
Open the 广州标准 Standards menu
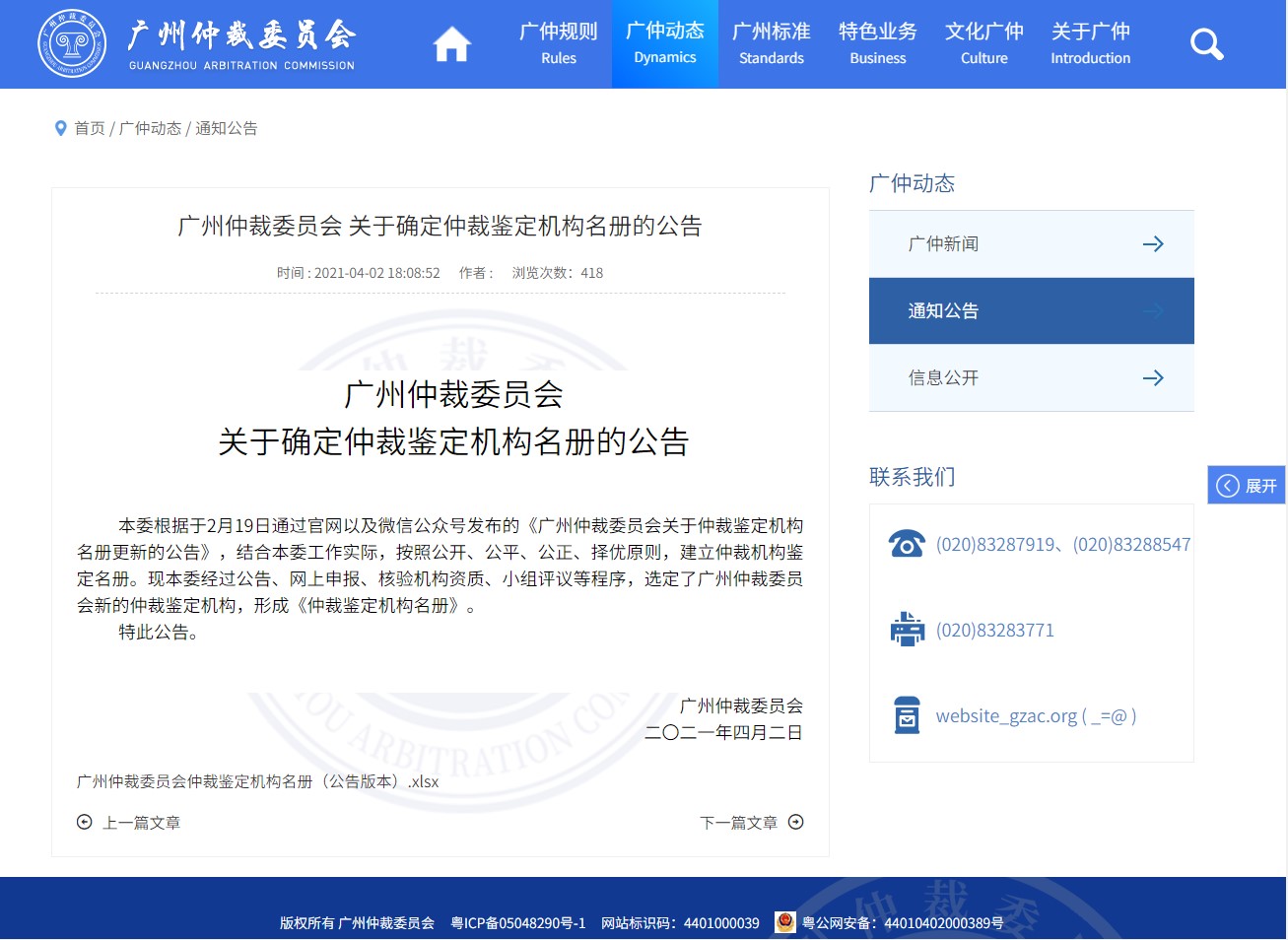click(772, 44)
